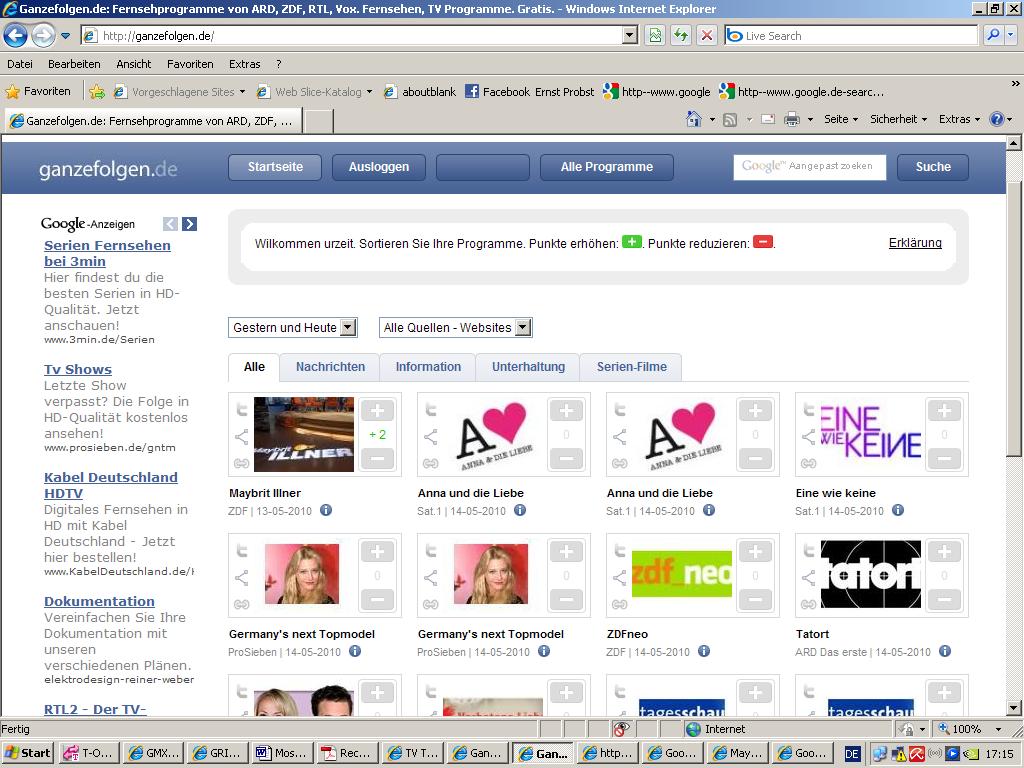Image resolution: width=1024 pixels, height=768 pixels.
Task: Click the TV T... taskbar button
Action: [413, 753]
